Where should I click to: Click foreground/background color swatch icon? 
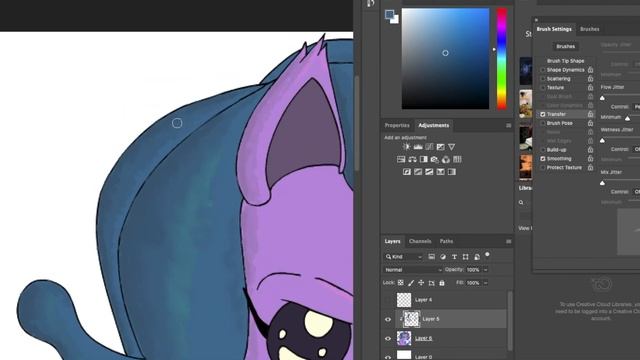click(x=391, y=16)
